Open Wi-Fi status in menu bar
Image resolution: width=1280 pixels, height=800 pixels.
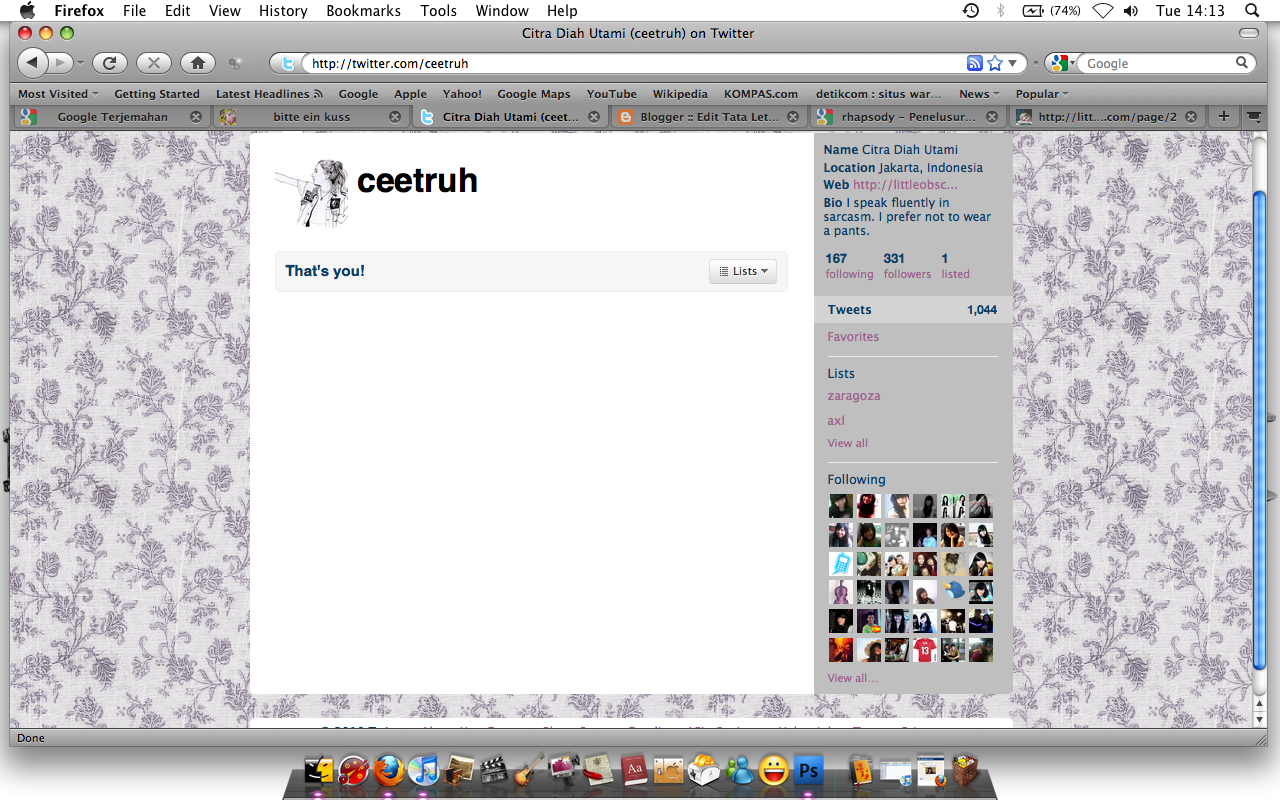coord(1103,11)
